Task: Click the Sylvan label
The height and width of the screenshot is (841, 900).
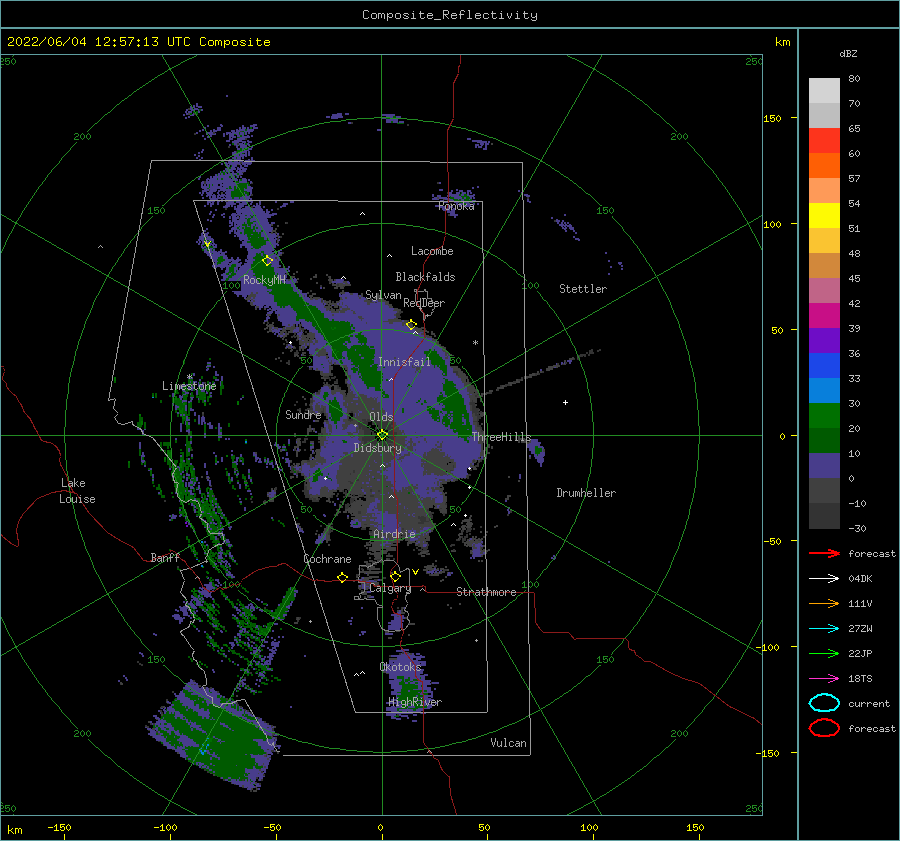Action: (x=383, y=295)
